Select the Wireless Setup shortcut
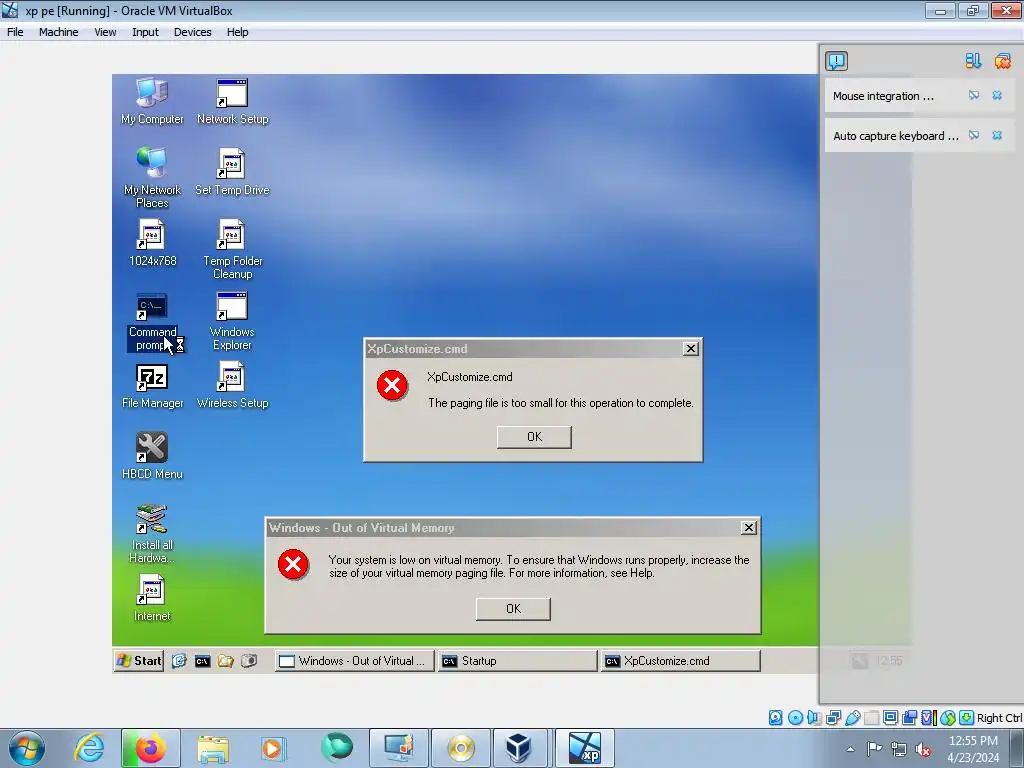Screen dimensions: 1024x768 click(x=232, y=385)
